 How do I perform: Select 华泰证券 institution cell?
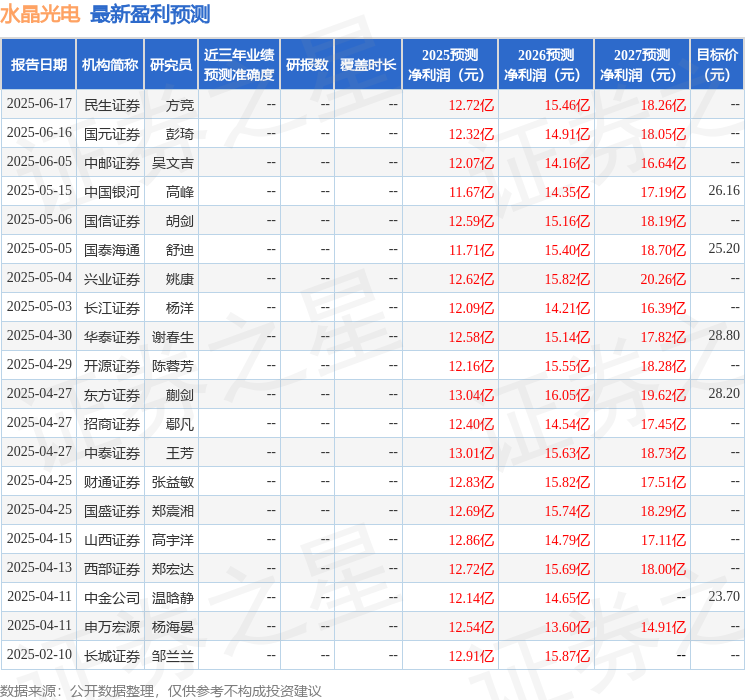point(112,337)
